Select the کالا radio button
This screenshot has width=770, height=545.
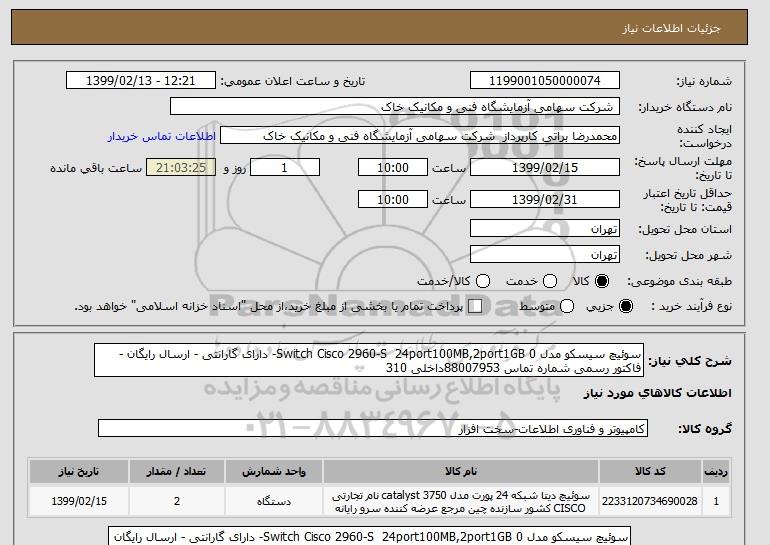[602, 281]
